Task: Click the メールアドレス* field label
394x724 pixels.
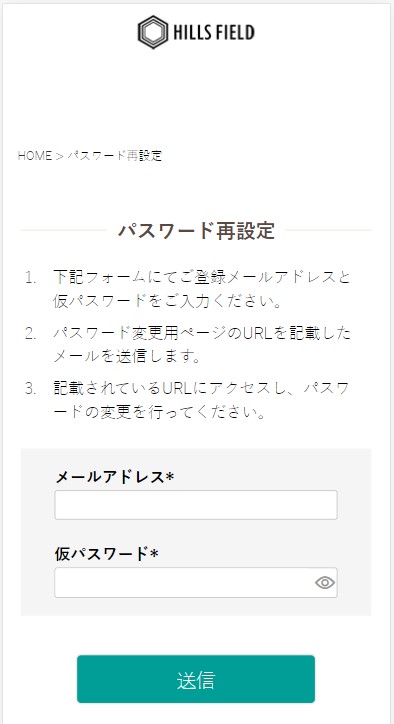Action: click(x=114, y=477)
